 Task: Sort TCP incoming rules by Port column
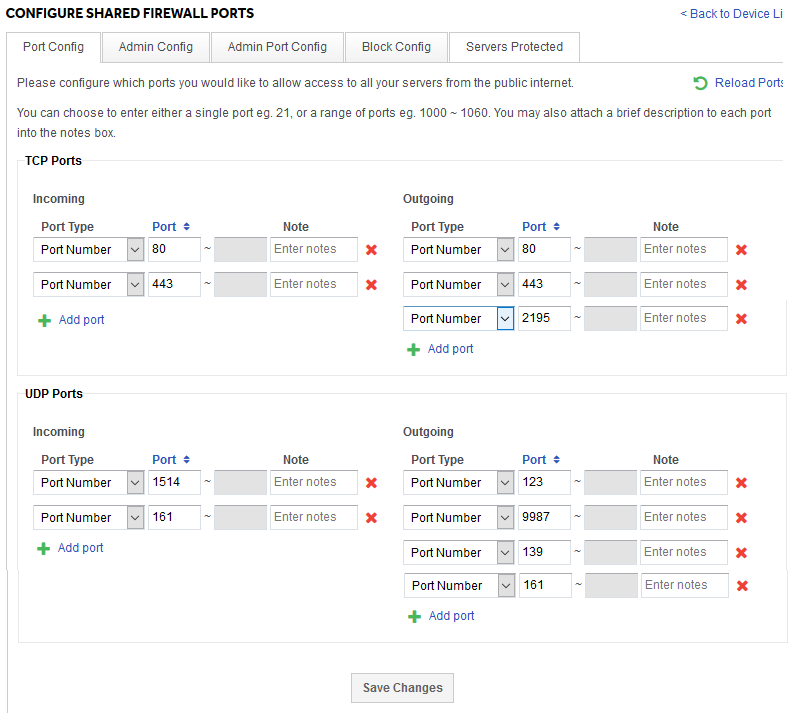tap(163, 226)
